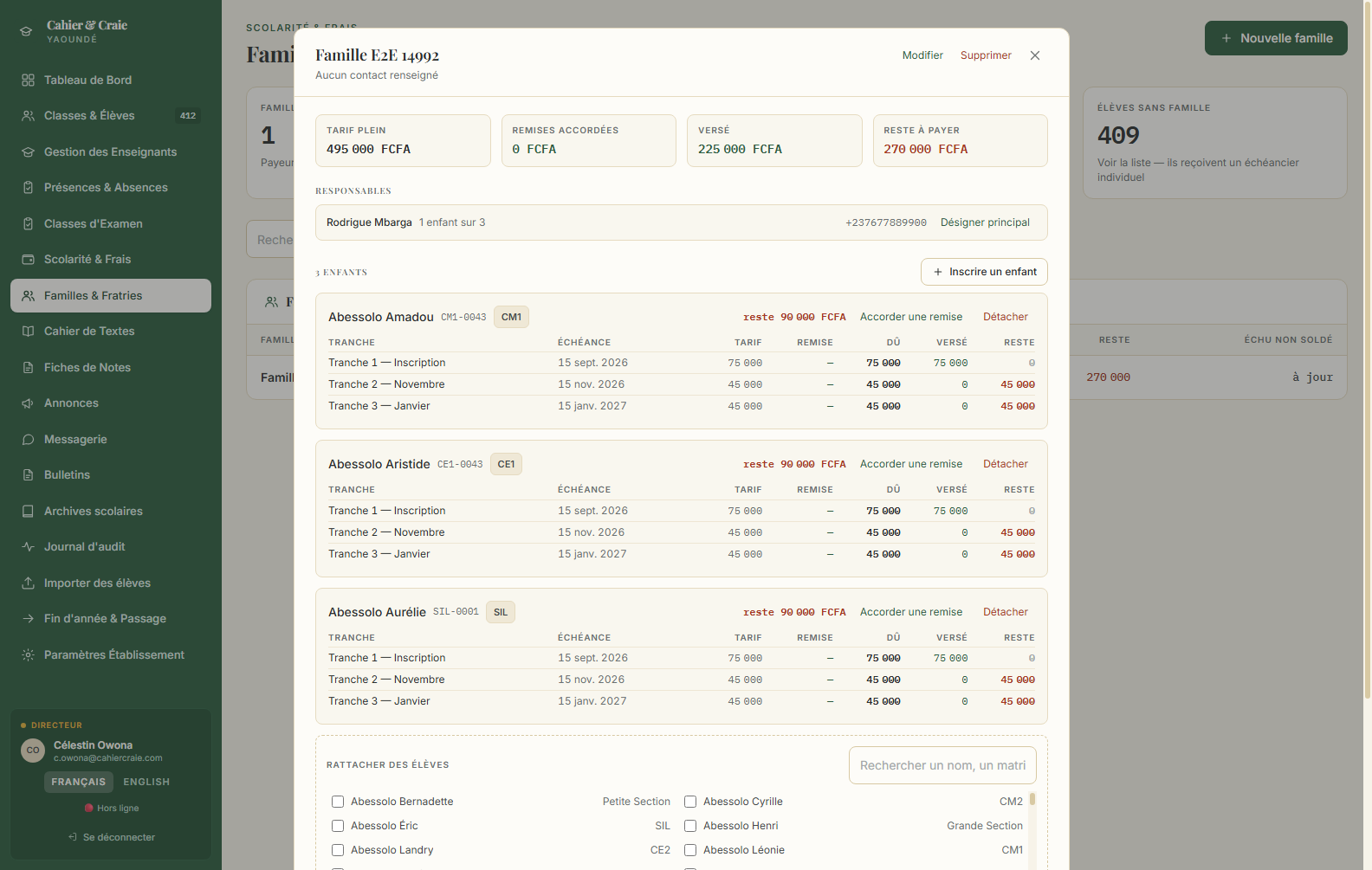
Task: Click the Classes & Élèves people icon
Action: click(x=28, y=116)
